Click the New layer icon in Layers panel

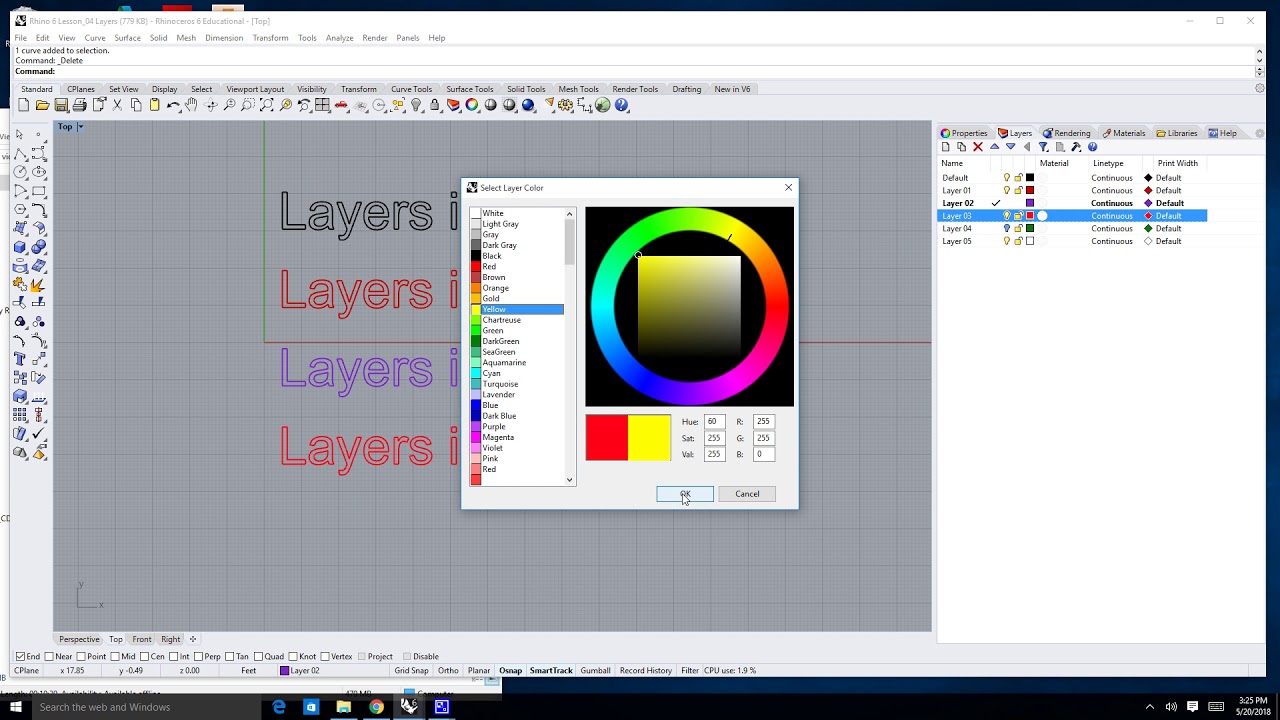(946, 147)
